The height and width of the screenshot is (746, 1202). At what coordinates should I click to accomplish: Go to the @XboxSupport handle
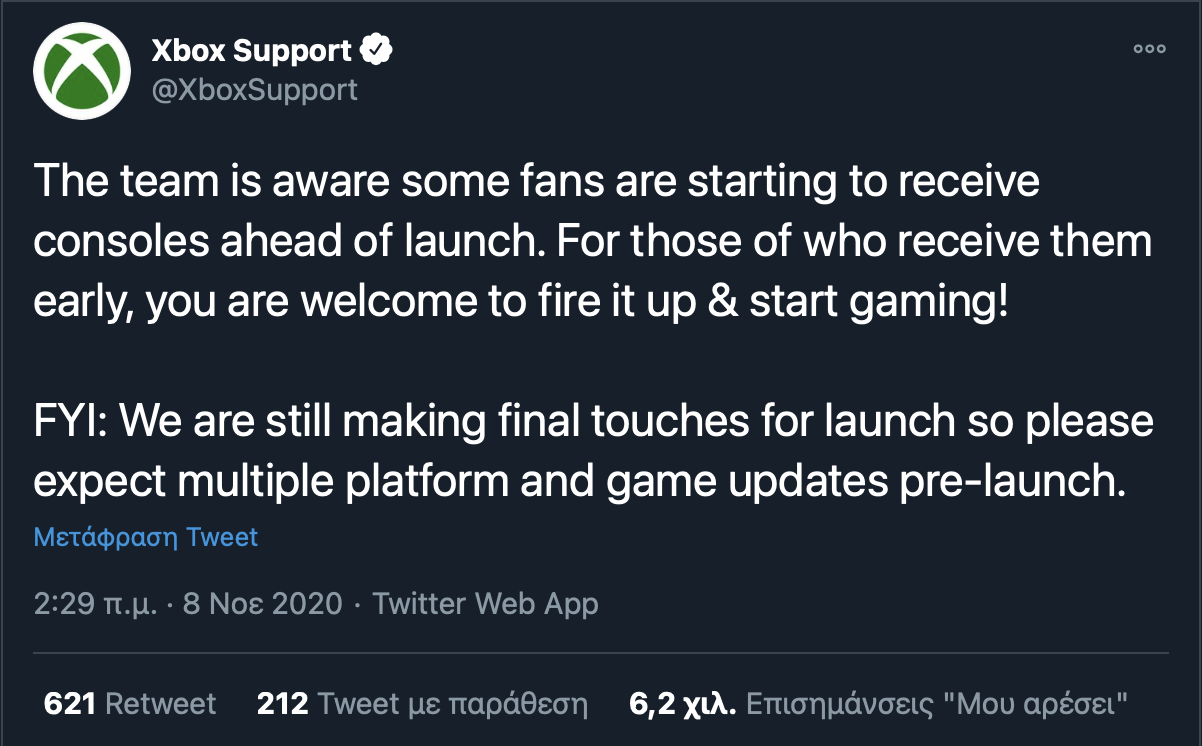pos(254,90)
